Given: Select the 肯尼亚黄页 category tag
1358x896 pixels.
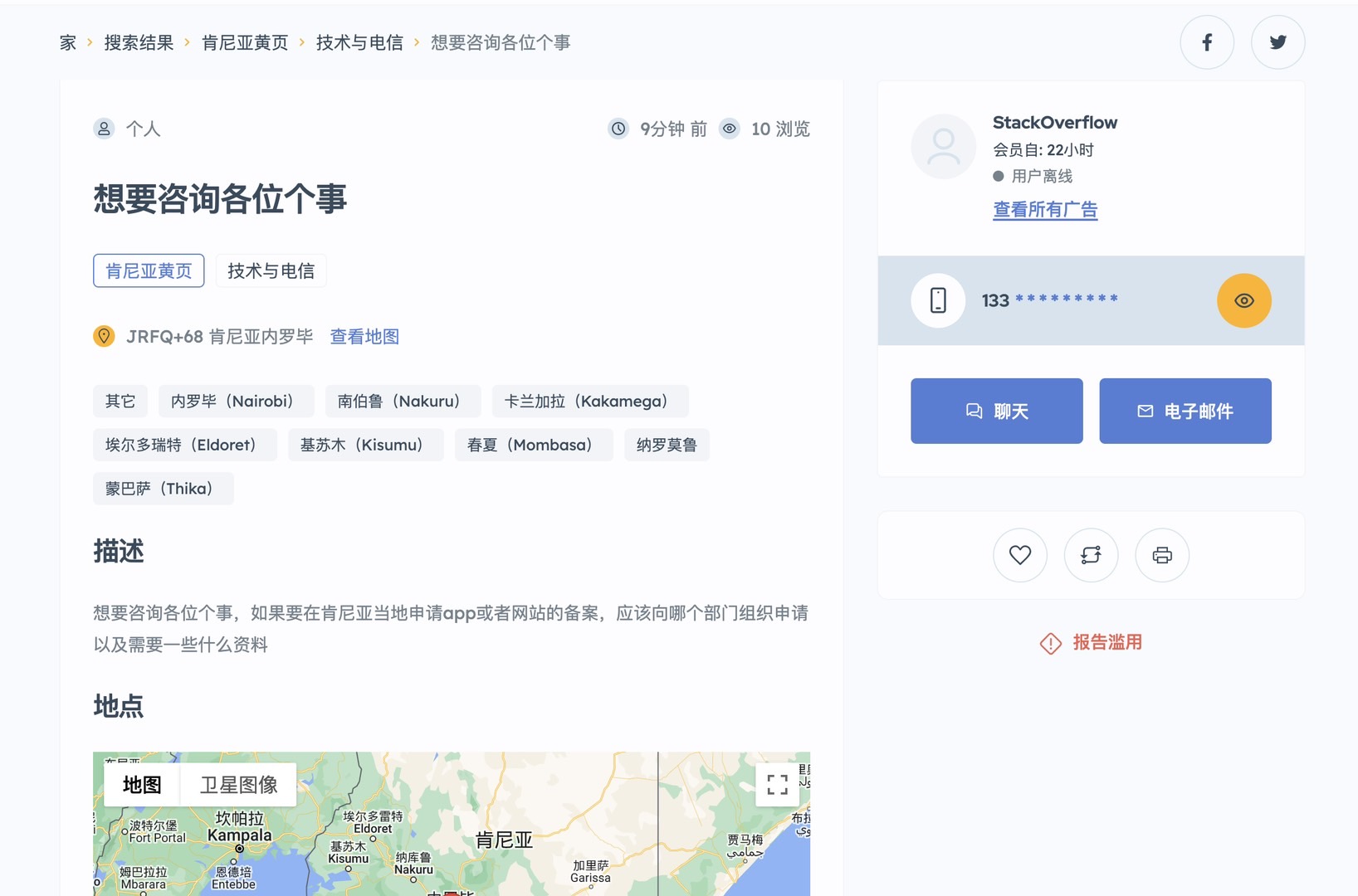Looking at the screenshot, I should point(149,270).
